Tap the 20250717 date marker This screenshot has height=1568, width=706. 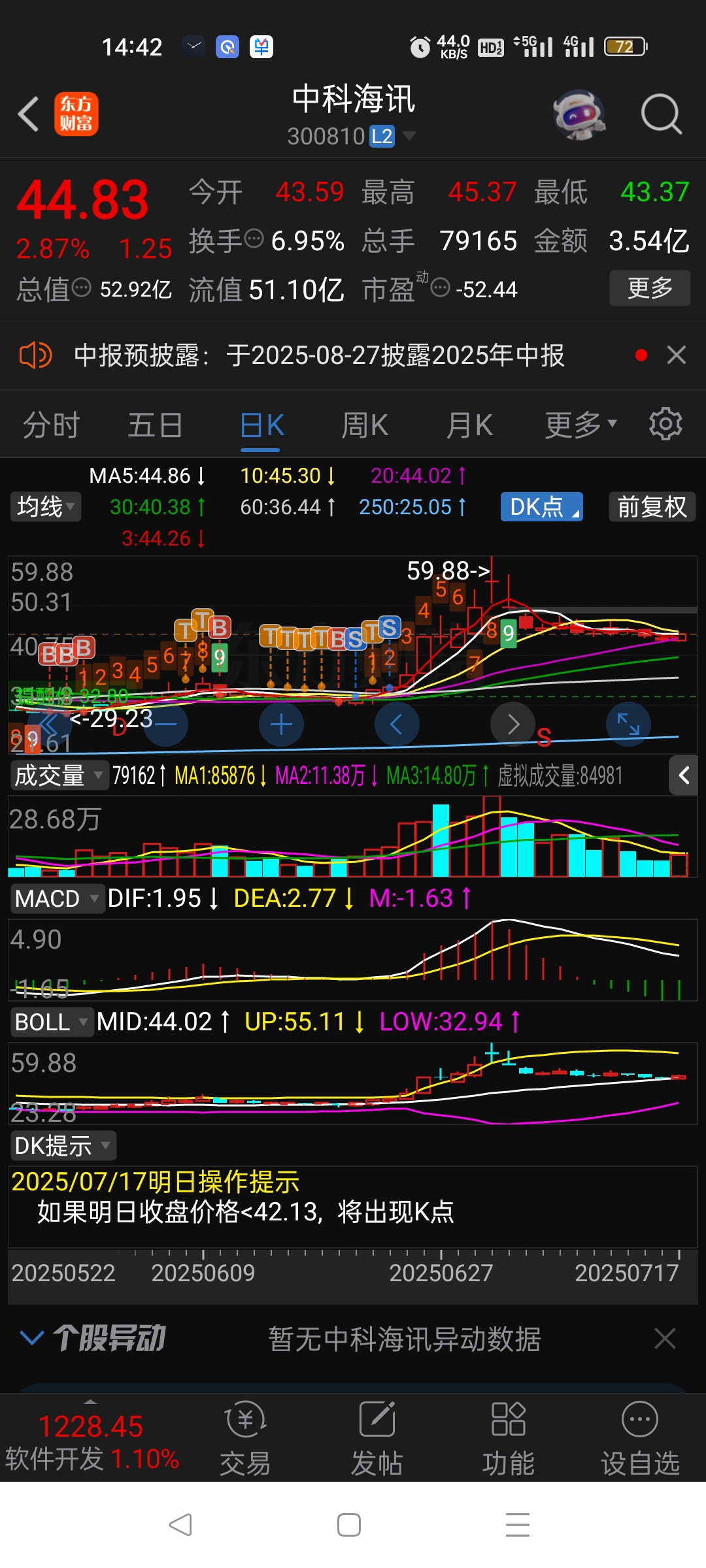tap(627, 1273)
